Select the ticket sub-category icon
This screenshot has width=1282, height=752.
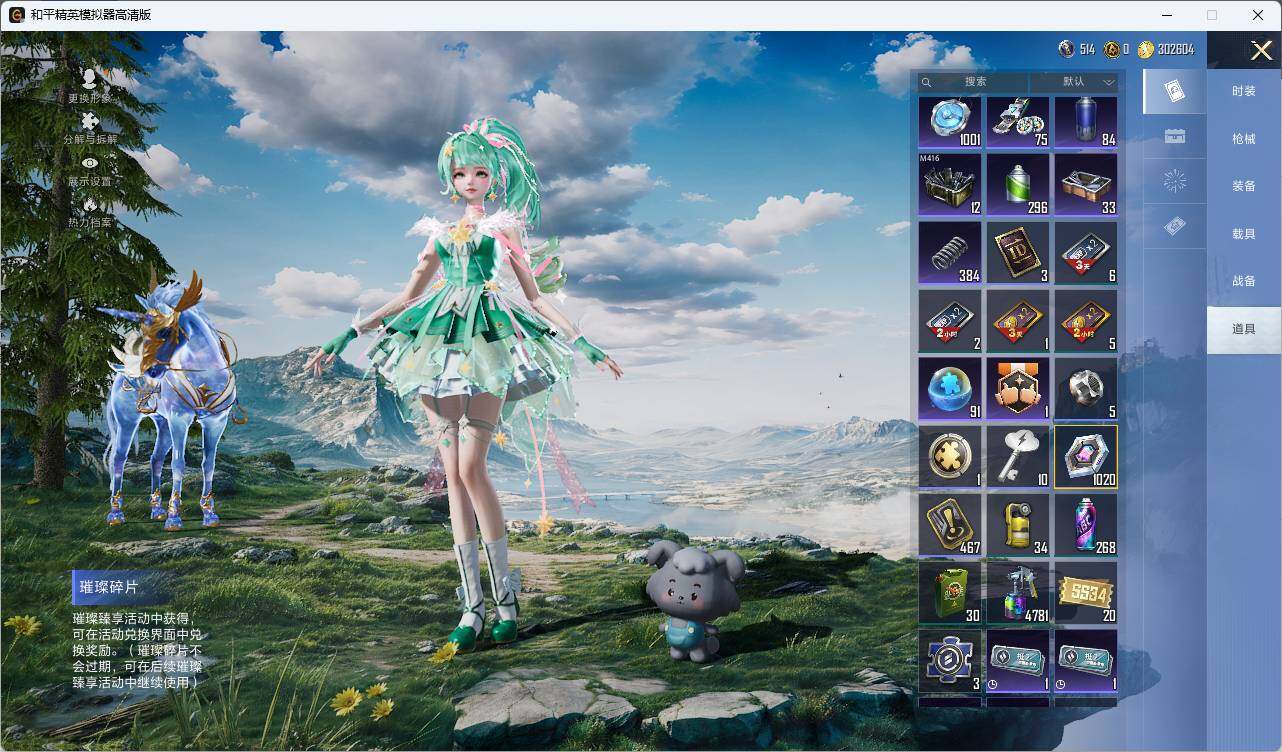(x=1175, y=227)
